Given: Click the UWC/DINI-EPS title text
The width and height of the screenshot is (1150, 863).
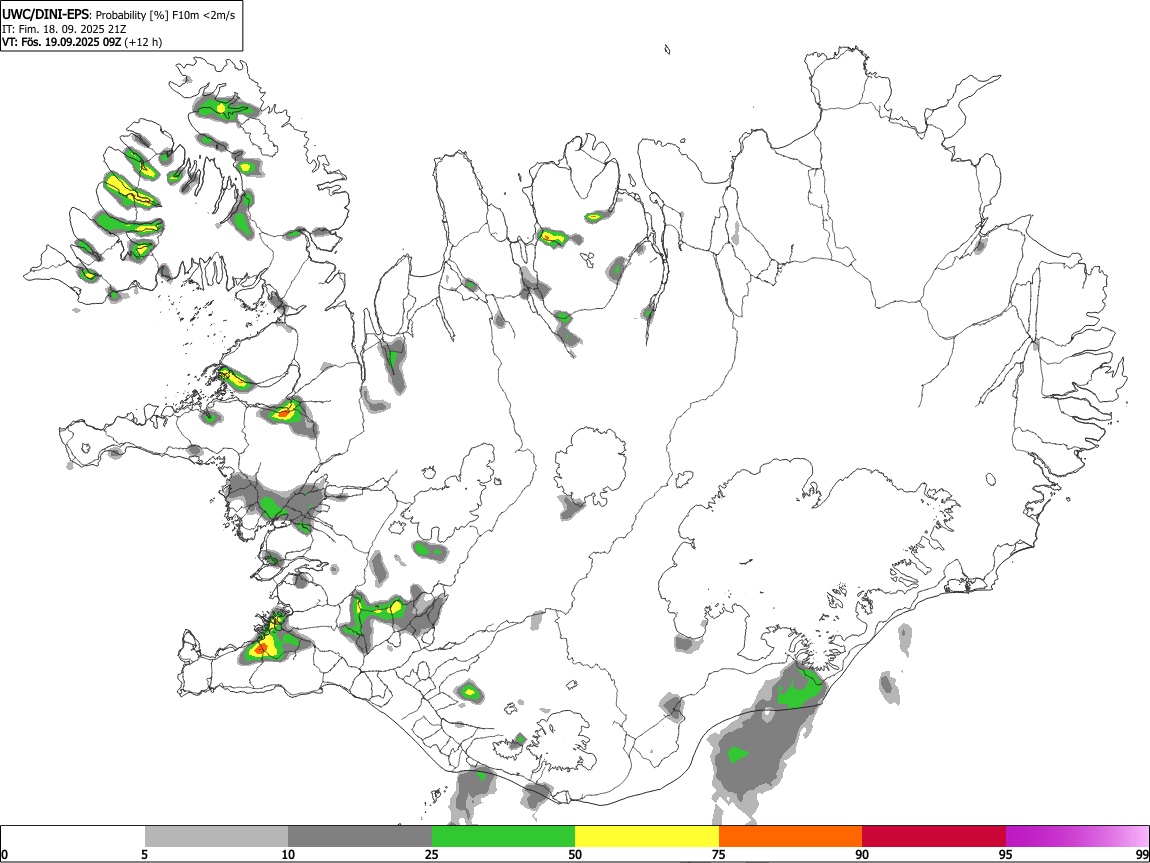Looking at the screenshot, I should [x=45, y=15].
